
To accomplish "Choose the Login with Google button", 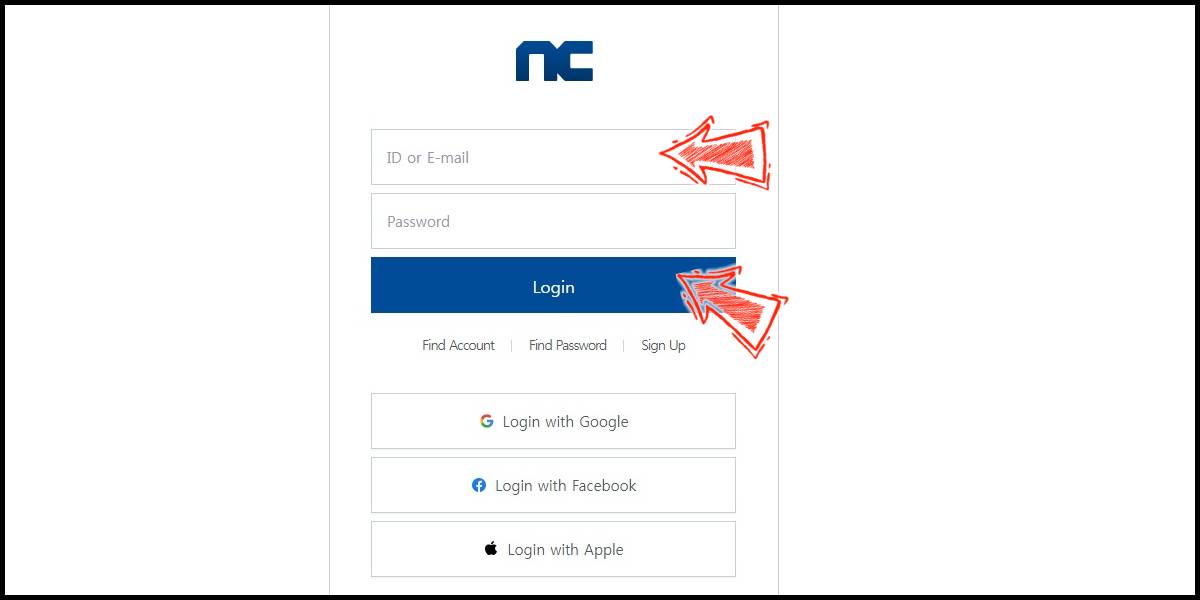I will 553,421.
